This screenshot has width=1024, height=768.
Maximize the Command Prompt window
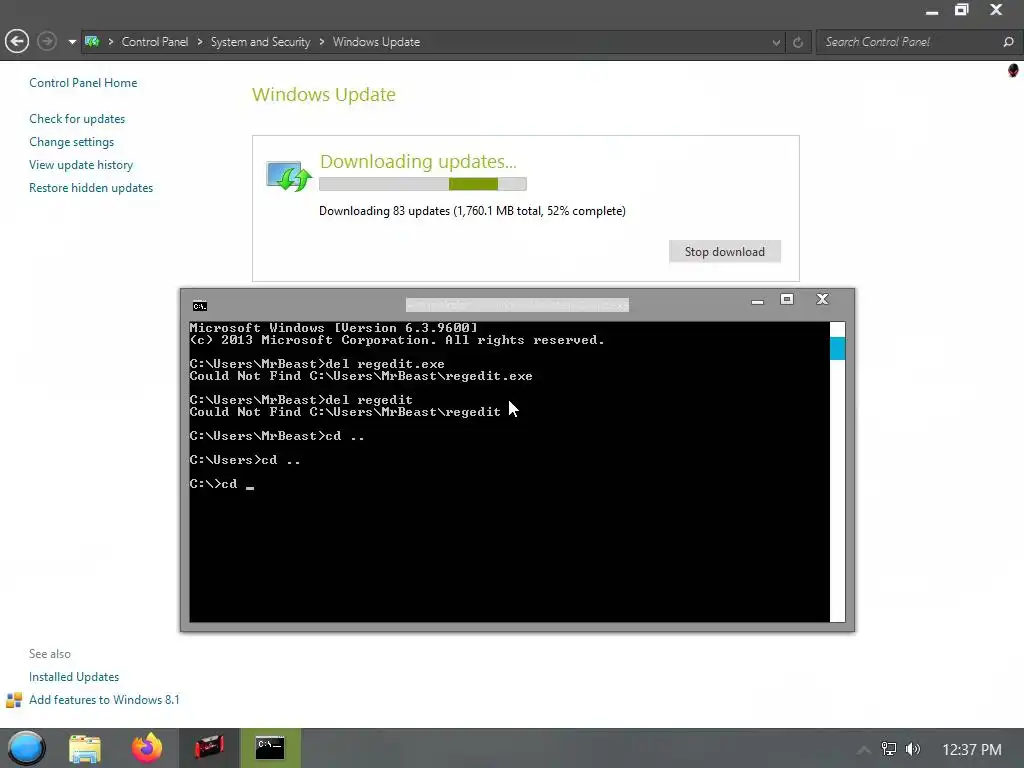[787, 299]
